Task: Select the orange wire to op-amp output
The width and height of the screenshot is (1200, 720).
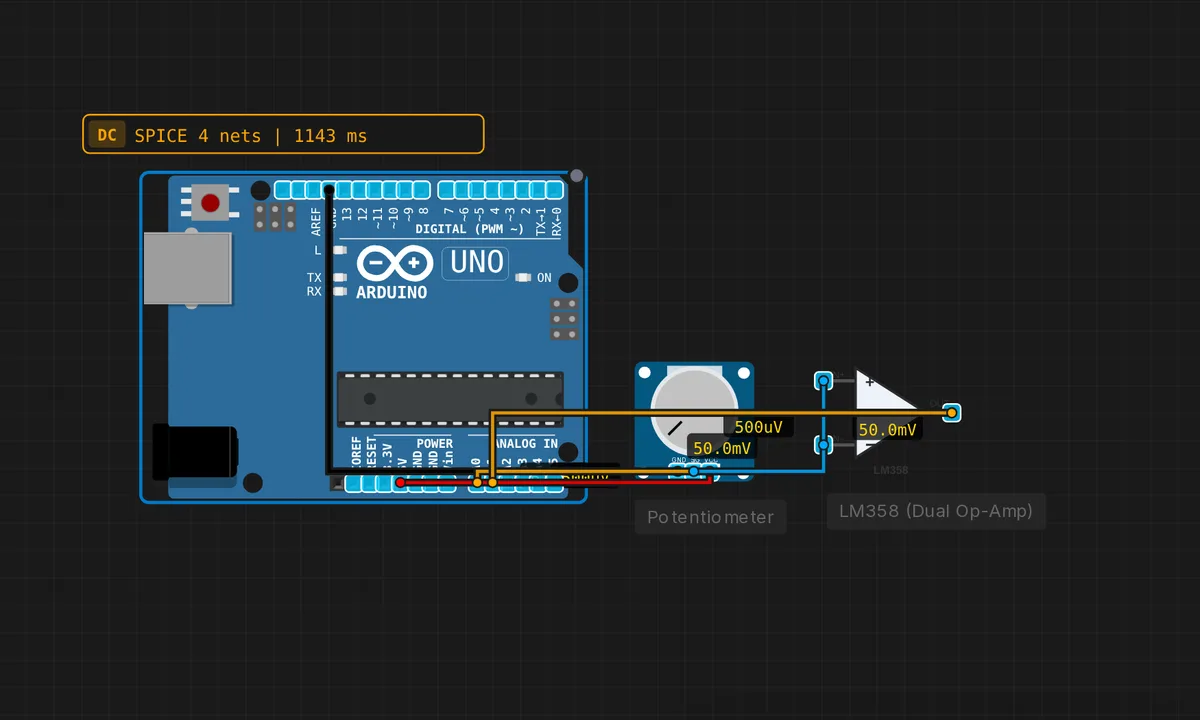Action: 720,412
